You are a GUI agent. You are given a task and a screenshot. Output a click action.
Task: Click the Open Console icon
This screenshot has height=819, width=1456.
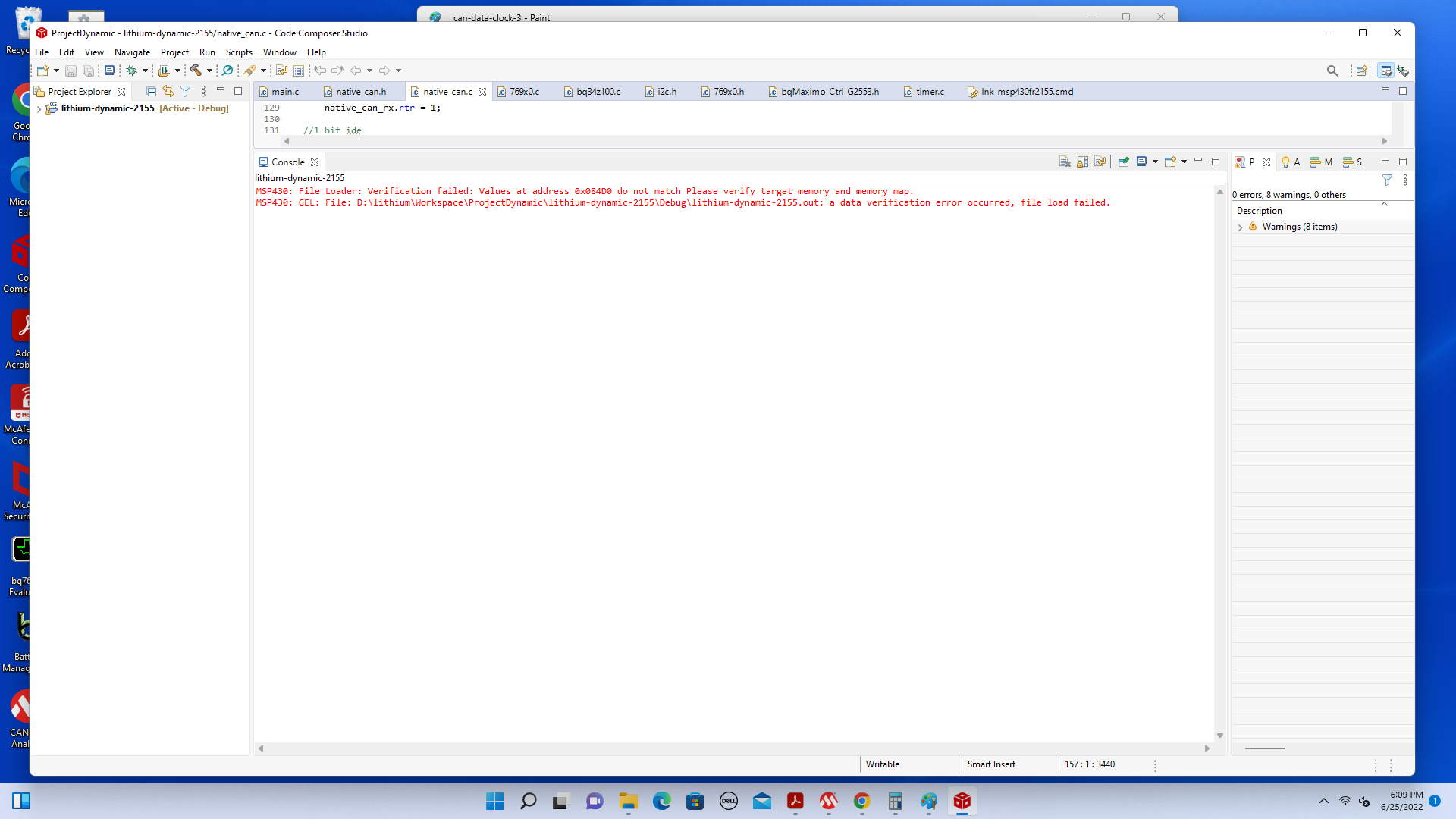point(1170,162)
